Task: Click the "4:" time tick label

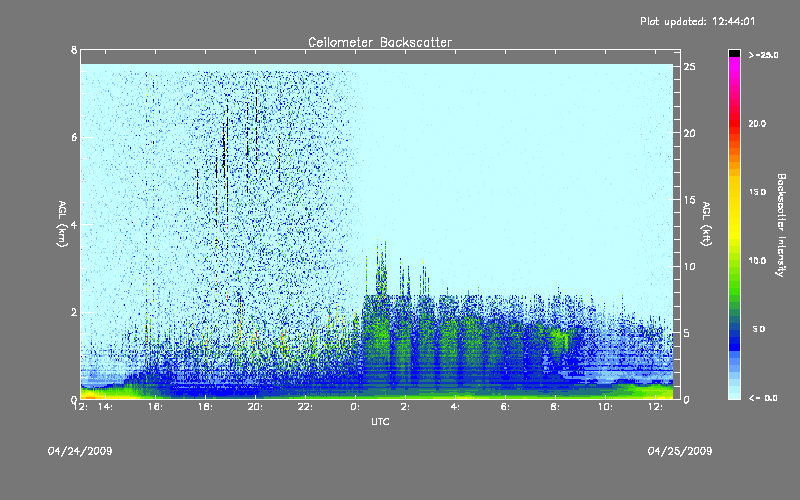Action: point(456,407)
